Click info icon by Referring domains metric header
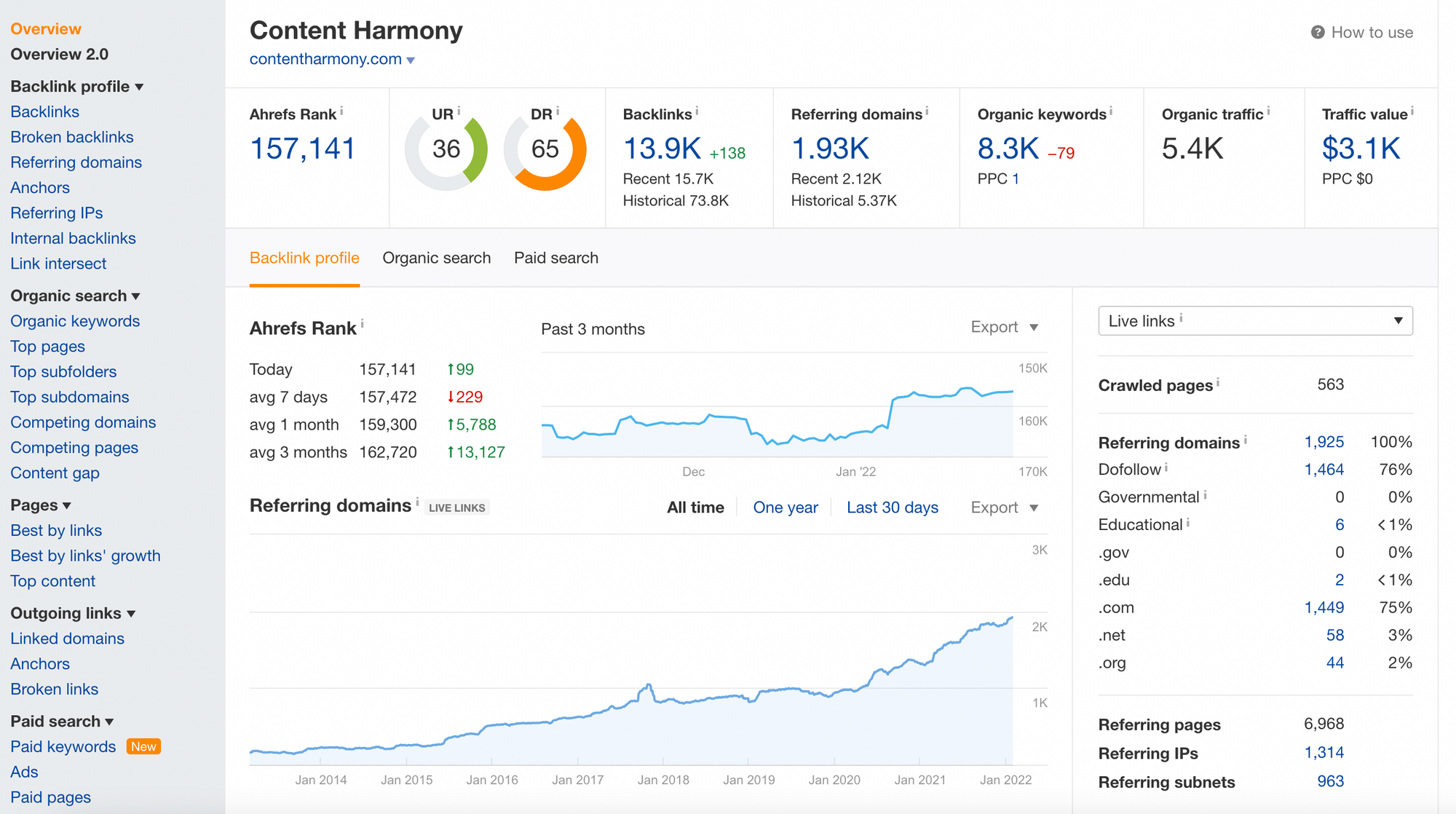Viewport: 1456px width, 814px height. [927, 111]
